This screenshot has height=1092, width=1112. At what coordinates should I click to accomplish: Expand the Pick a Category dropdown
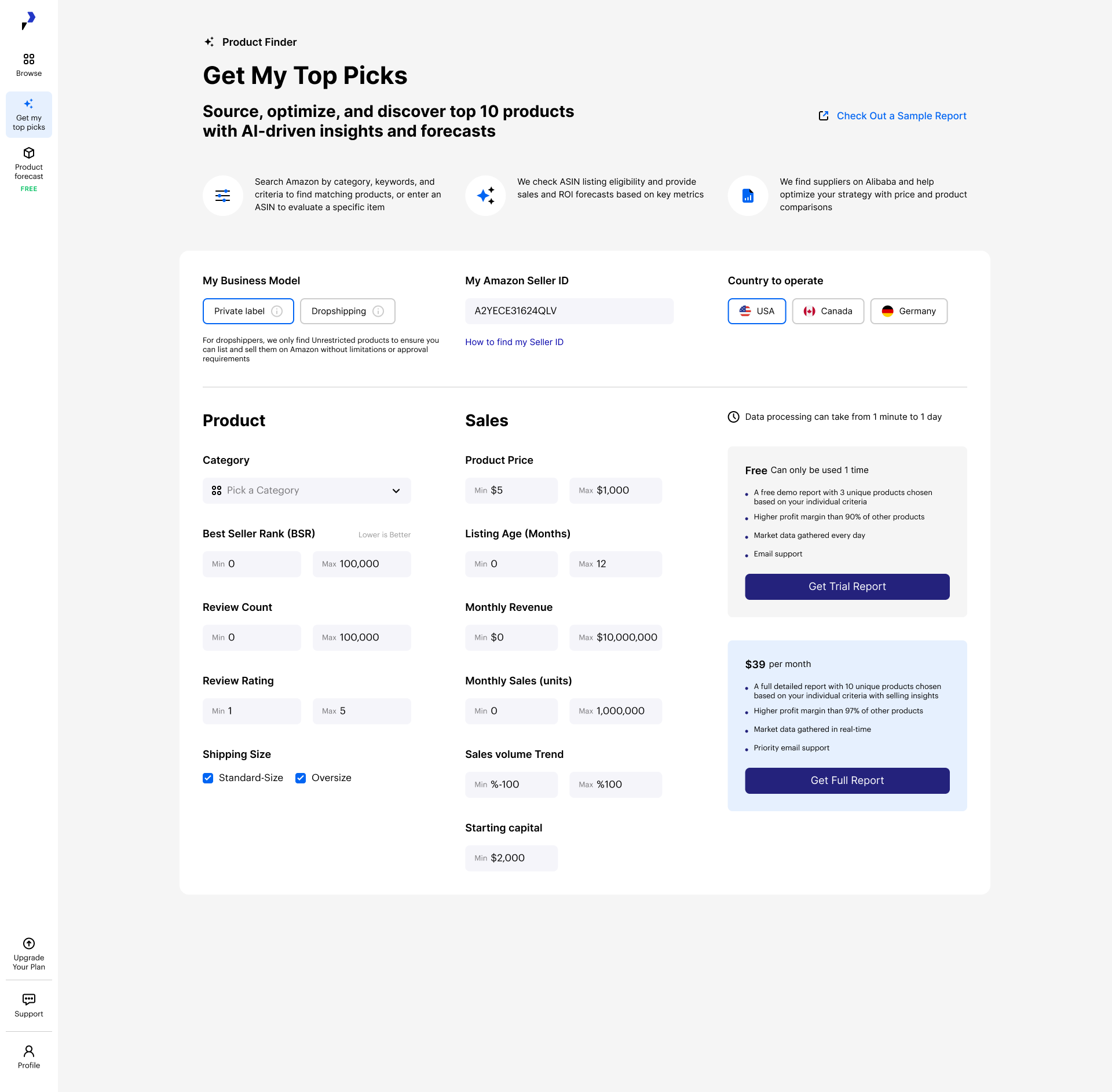(307, 491)
